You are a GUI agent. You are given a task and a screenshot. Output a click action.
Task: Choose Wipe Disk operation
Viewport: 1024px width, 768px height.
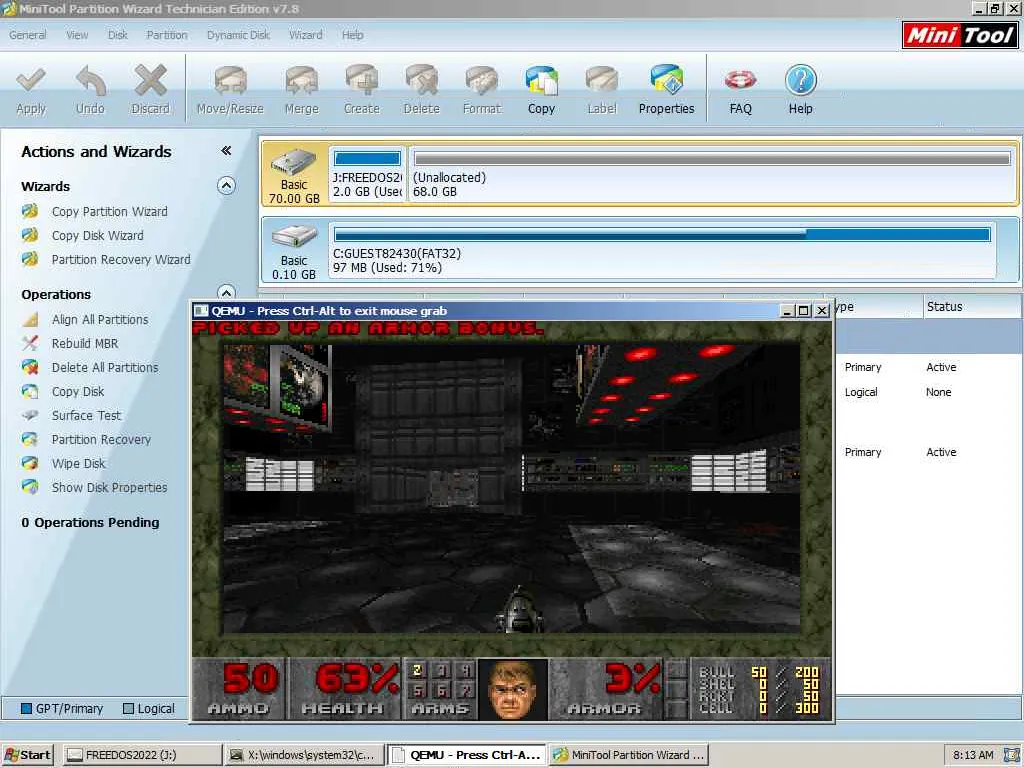point(78,464)
